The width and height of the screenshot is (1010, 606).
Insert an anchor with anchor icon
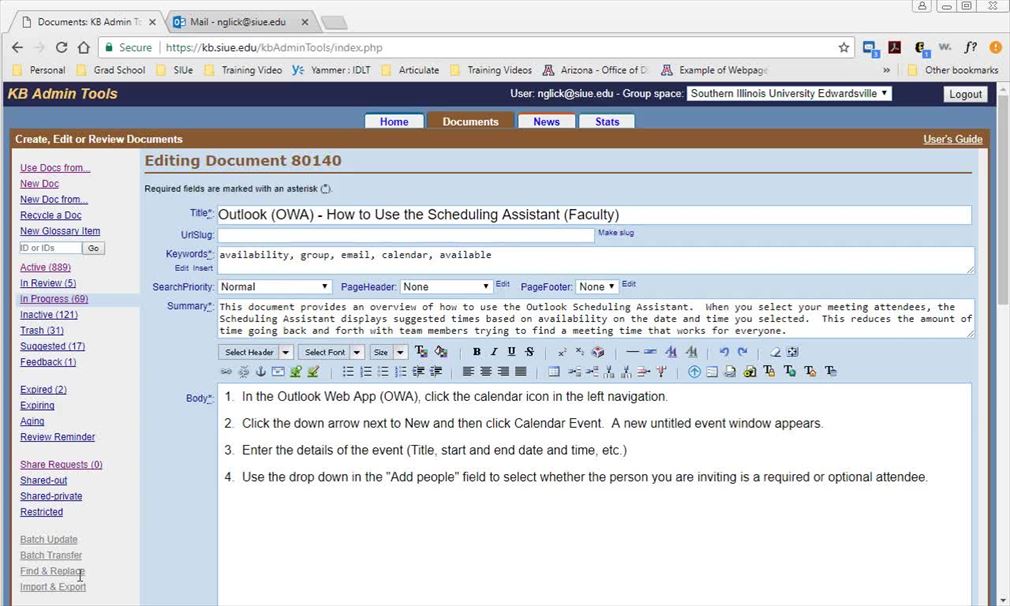coord(261,372)
